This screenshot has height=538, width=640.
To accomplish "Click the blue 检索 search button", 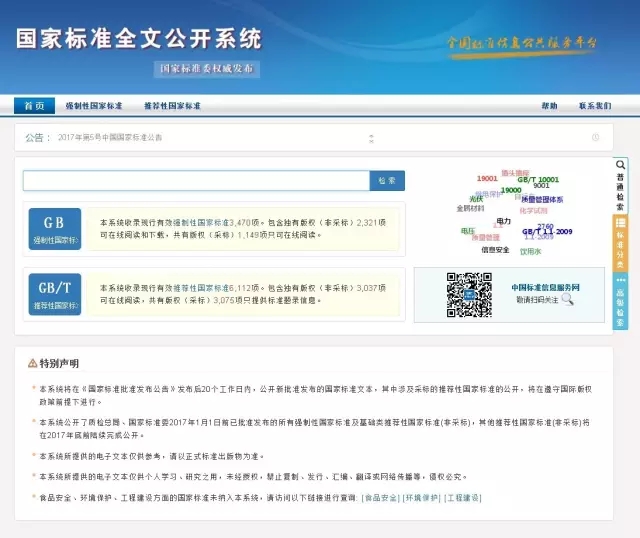I will [387, 180].
